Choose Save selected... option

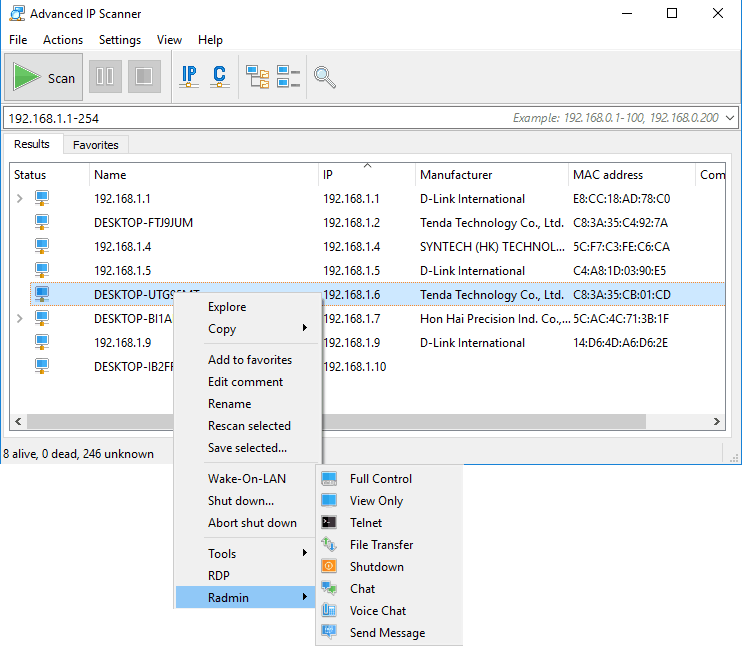pos(246,448)
